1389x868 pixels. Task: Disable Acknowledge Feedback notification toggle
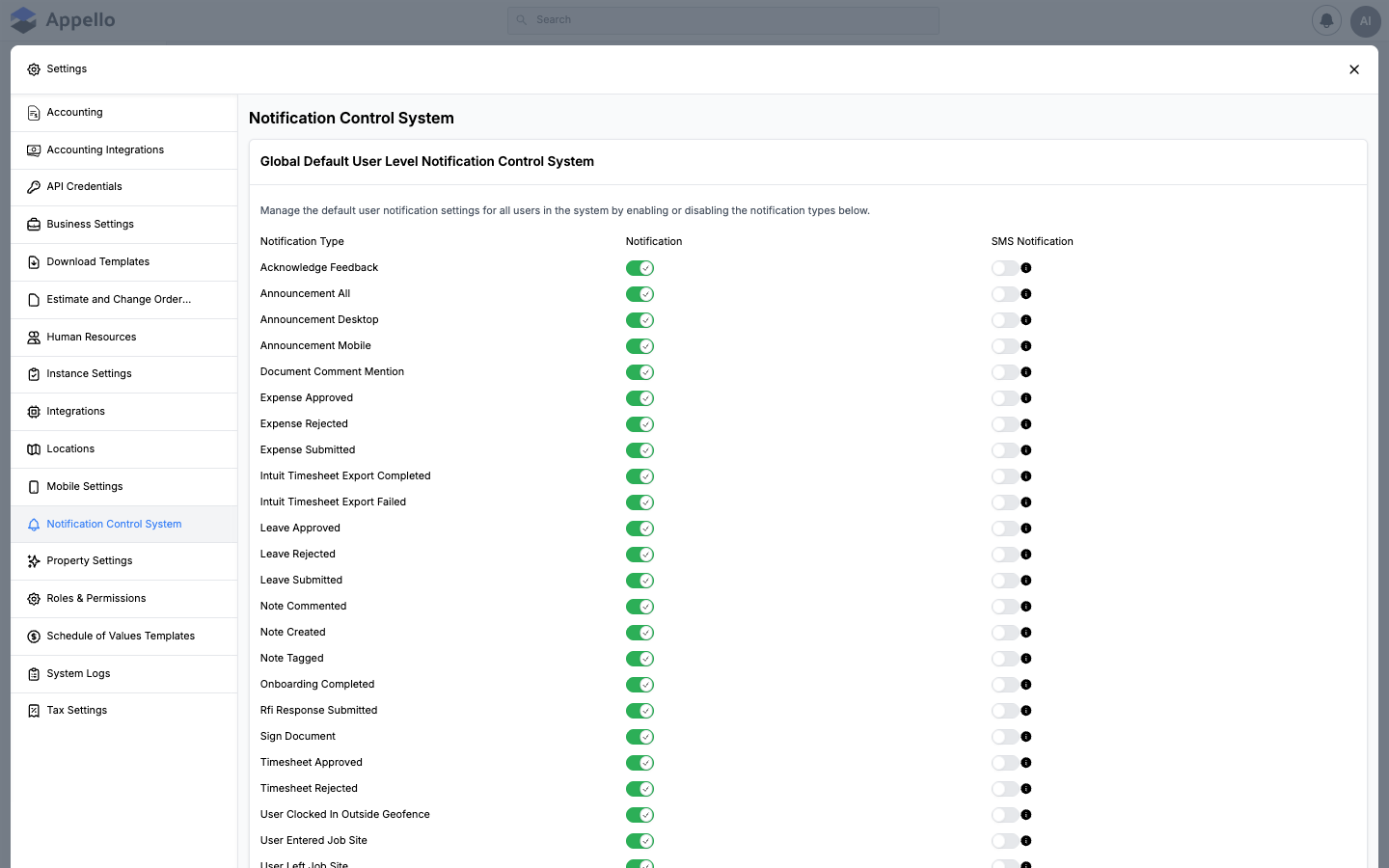tap(640, 268)
